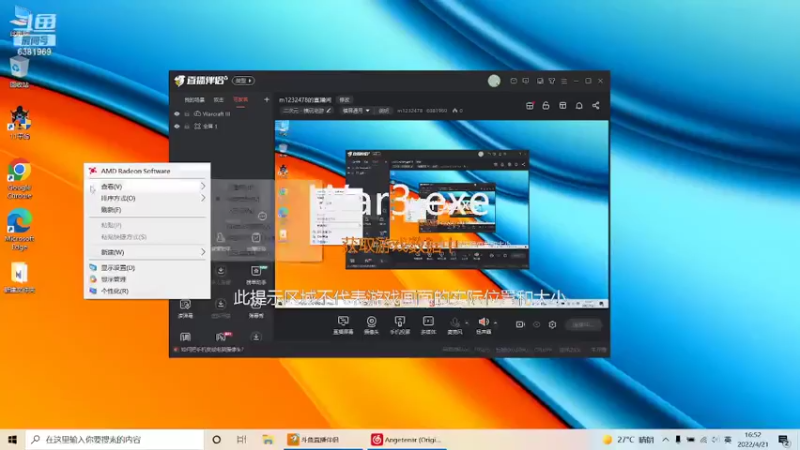The height and width of the screenshot is (450, 800).
Task: Select 刷新(F) from the desktop context menu
Action: click(147, 210)
